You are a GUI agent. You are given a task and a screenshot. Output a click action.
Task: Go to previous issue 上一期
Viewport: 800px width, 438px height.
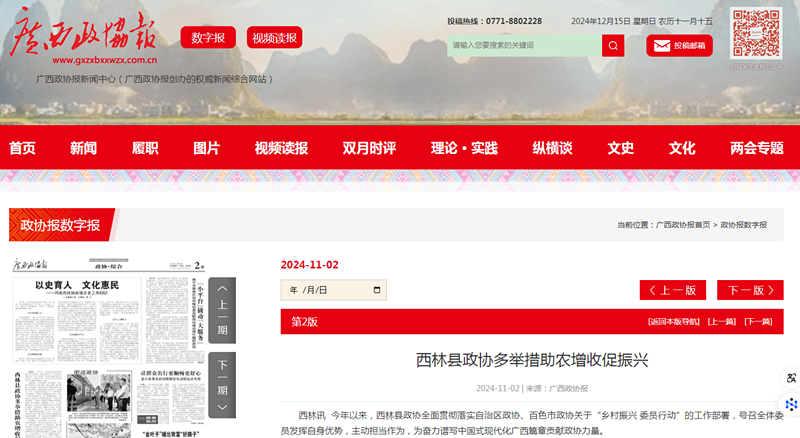(222, 310)
